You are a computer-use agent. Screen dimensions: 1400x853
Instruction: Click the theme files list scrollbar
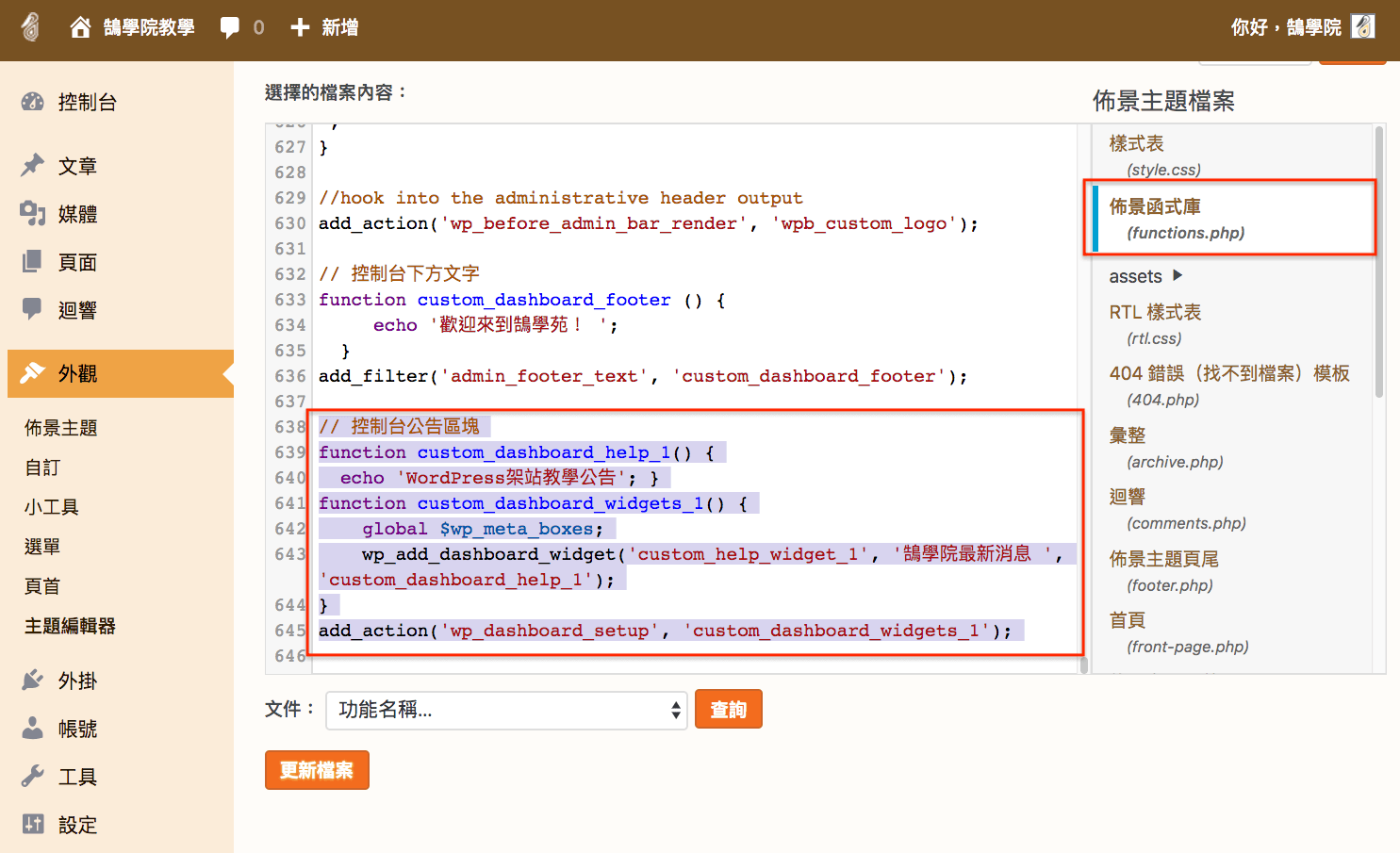1379,264
